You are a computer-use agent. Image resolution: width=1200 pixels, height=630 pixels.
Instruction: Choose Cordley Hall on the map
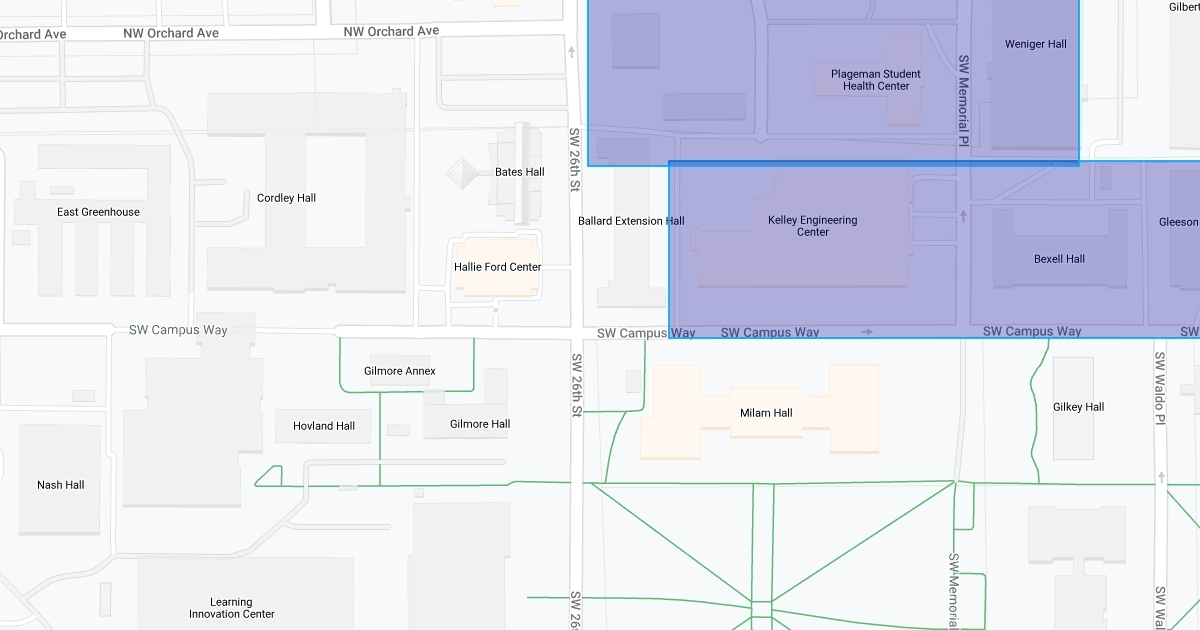(x=286, y=198)
